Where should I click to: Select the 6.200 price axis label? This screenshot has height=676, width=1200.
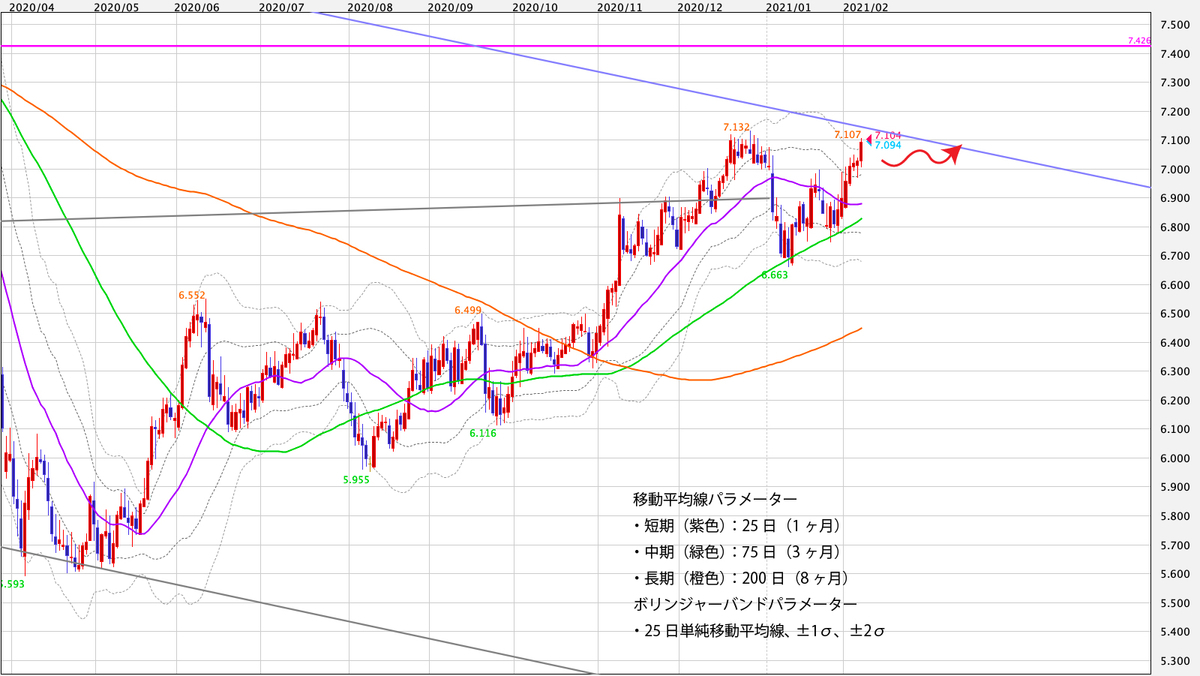coord(1174,401)
